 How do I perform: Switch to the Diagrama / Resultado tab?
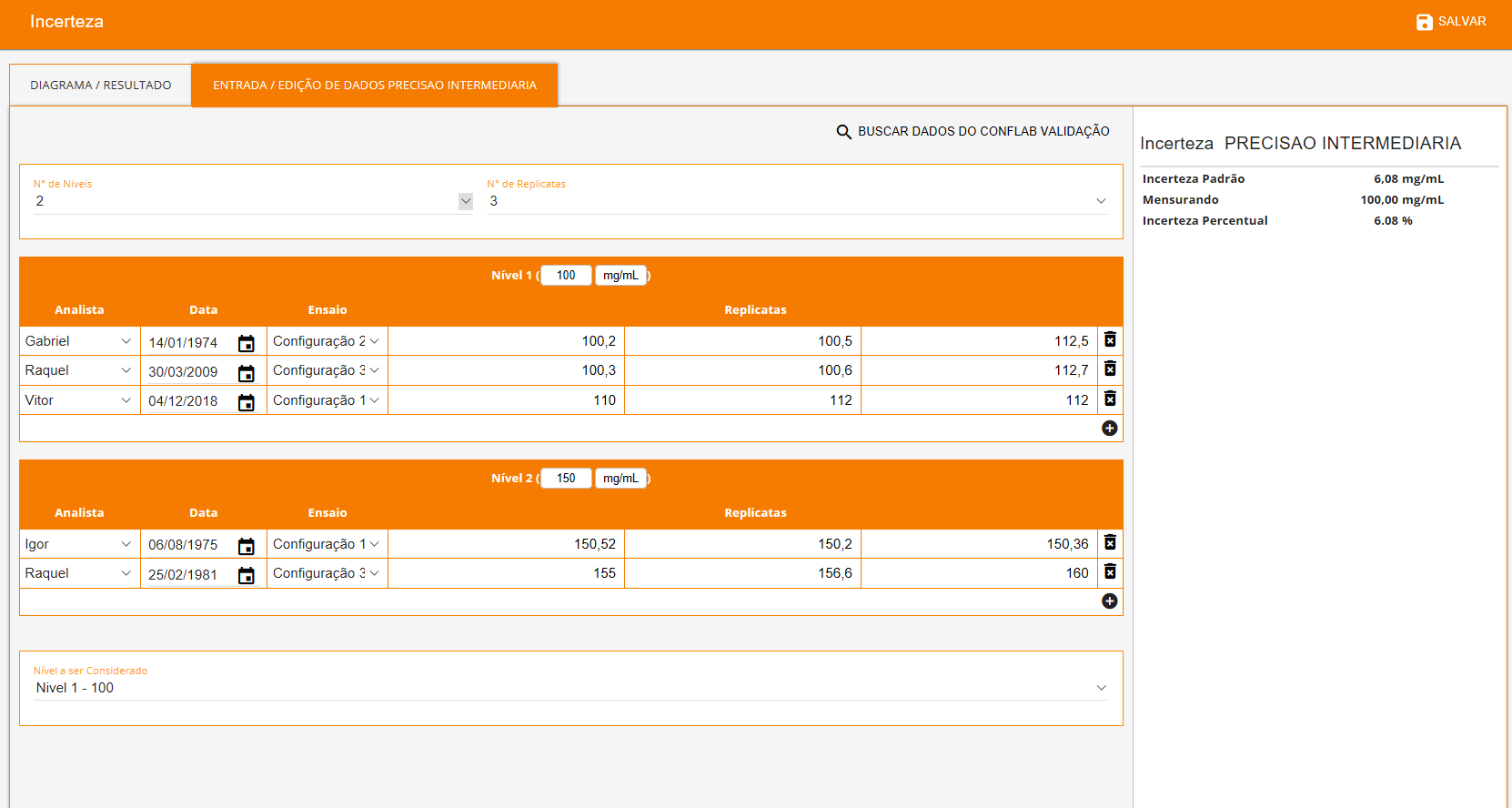point(100,86)
